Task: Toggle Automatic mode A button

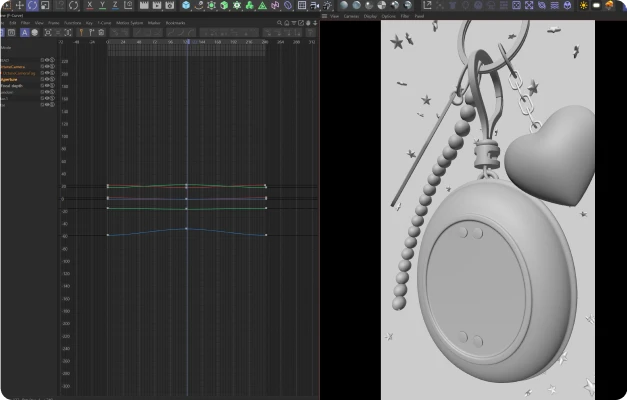Action: coord(24,33)
